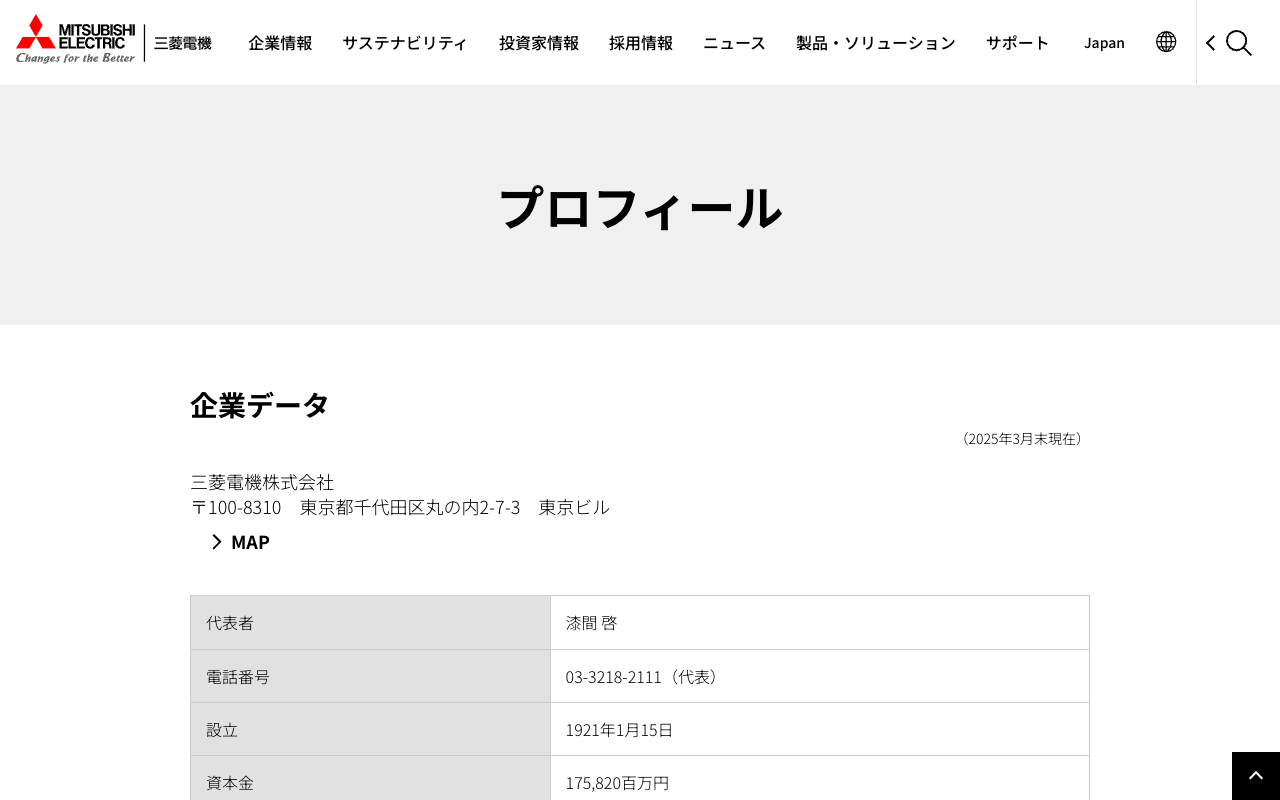Click the 企業データ section heading
The height and width of the screenshot is (800, 1280).
[x=260, y=405]
